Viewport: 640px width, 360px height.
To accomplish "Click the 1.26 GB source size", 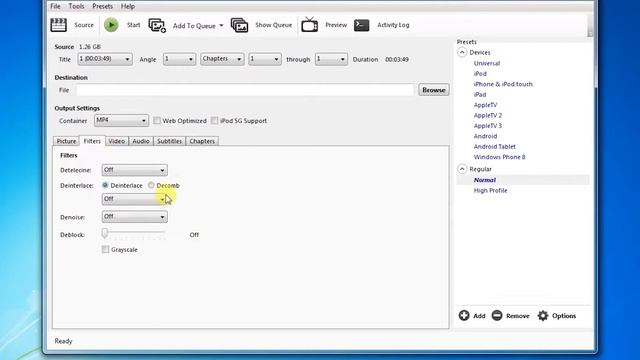I will click(x=90, y=47).
